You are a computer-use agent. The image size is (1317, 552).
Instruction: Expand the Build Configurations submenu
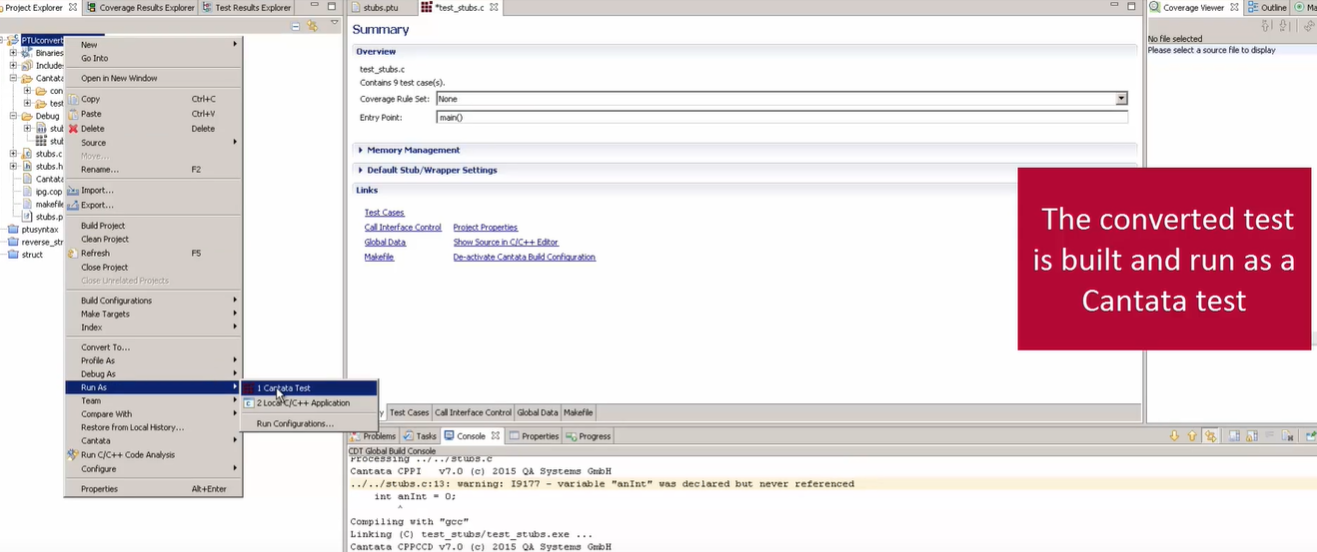coord(154,300)
